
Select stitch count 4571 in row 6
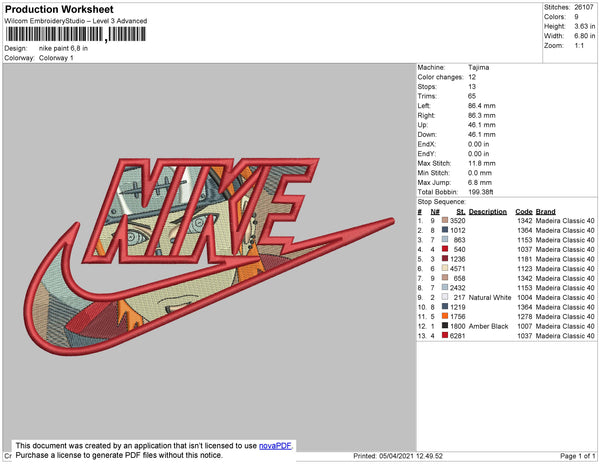pyautogui.click(x=458, y=269)
